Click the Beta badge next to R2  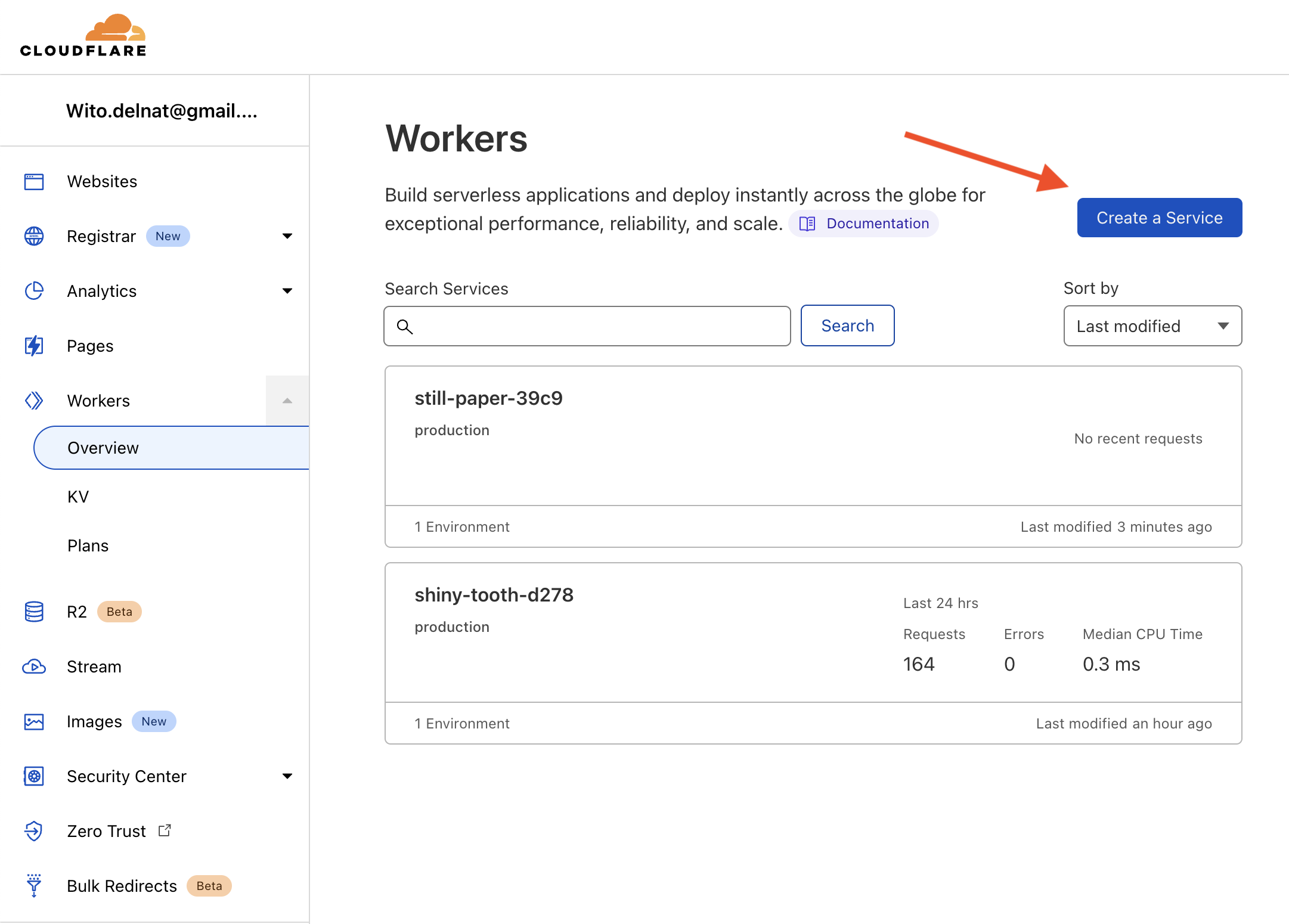point(119,612)
